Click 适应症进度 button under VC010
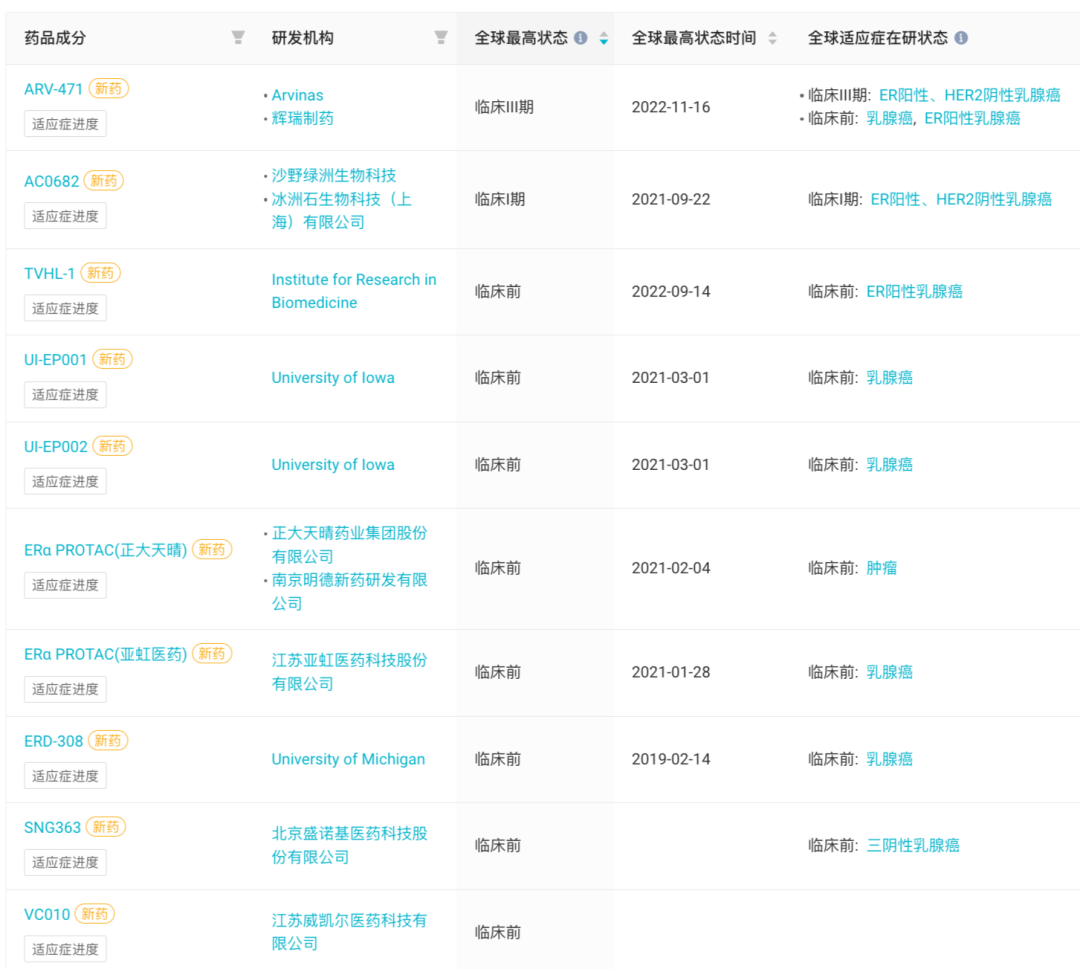The image size is (1080, 969). point(65,949)
